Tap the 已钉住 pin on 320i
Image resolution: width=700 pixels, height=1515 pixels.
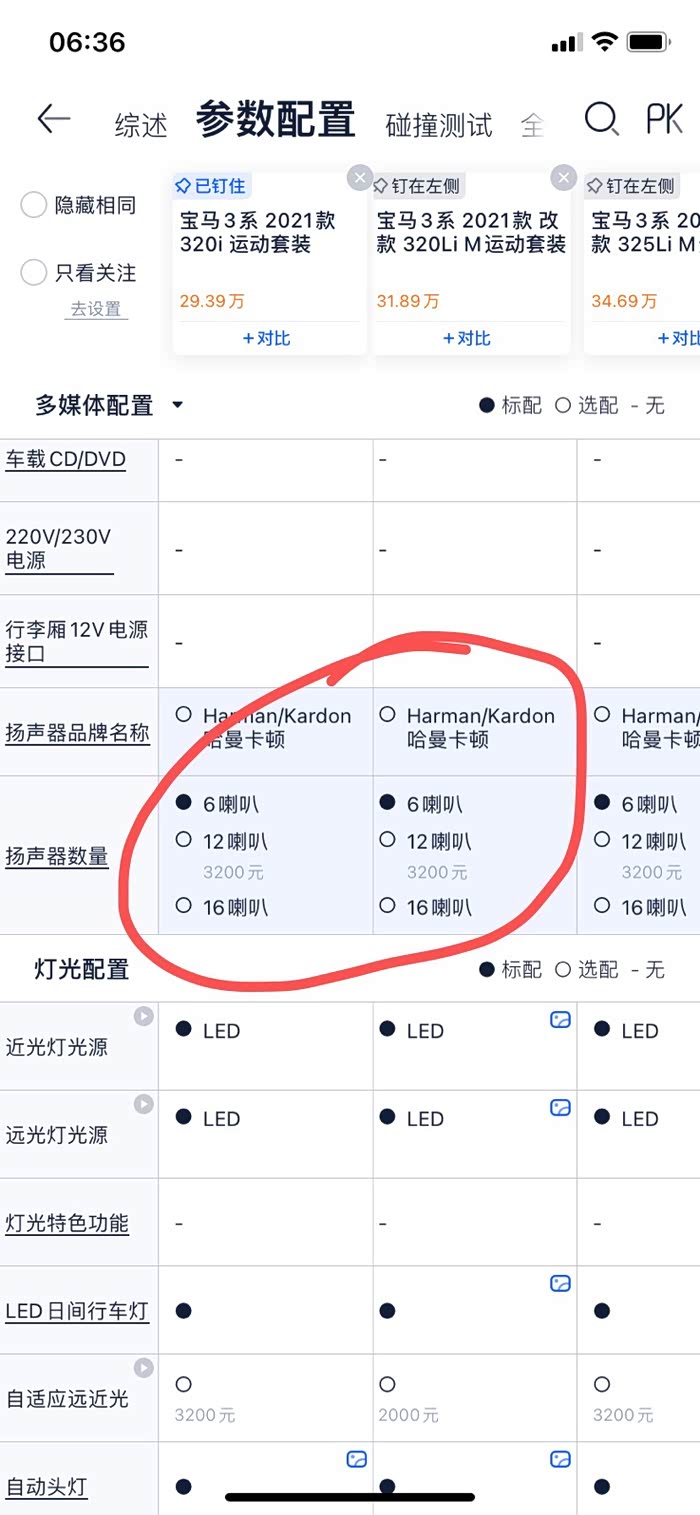pyautogui.click(x=210, y=186)
